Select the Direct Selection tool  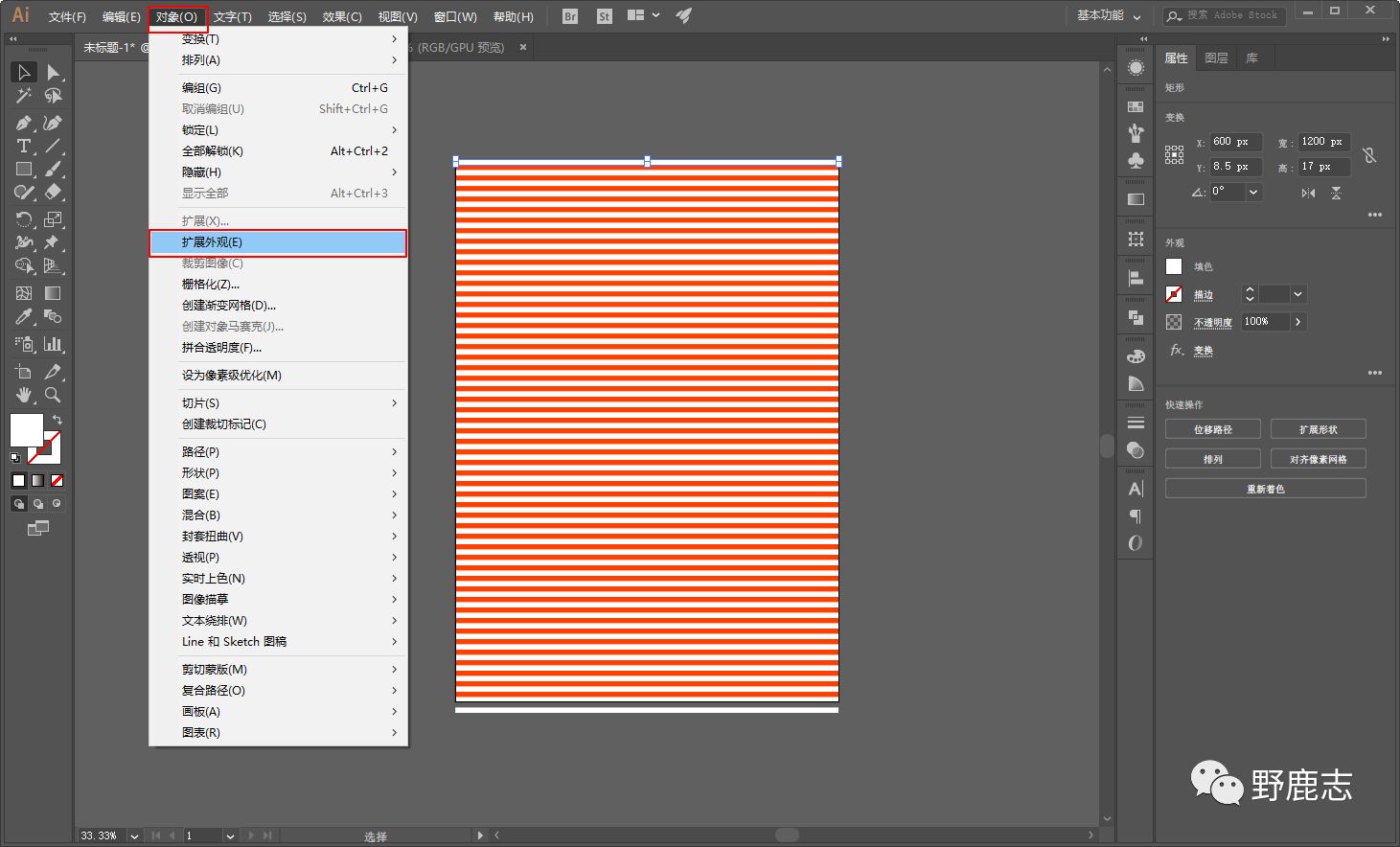pyautogui.click(x=54, y=73)
